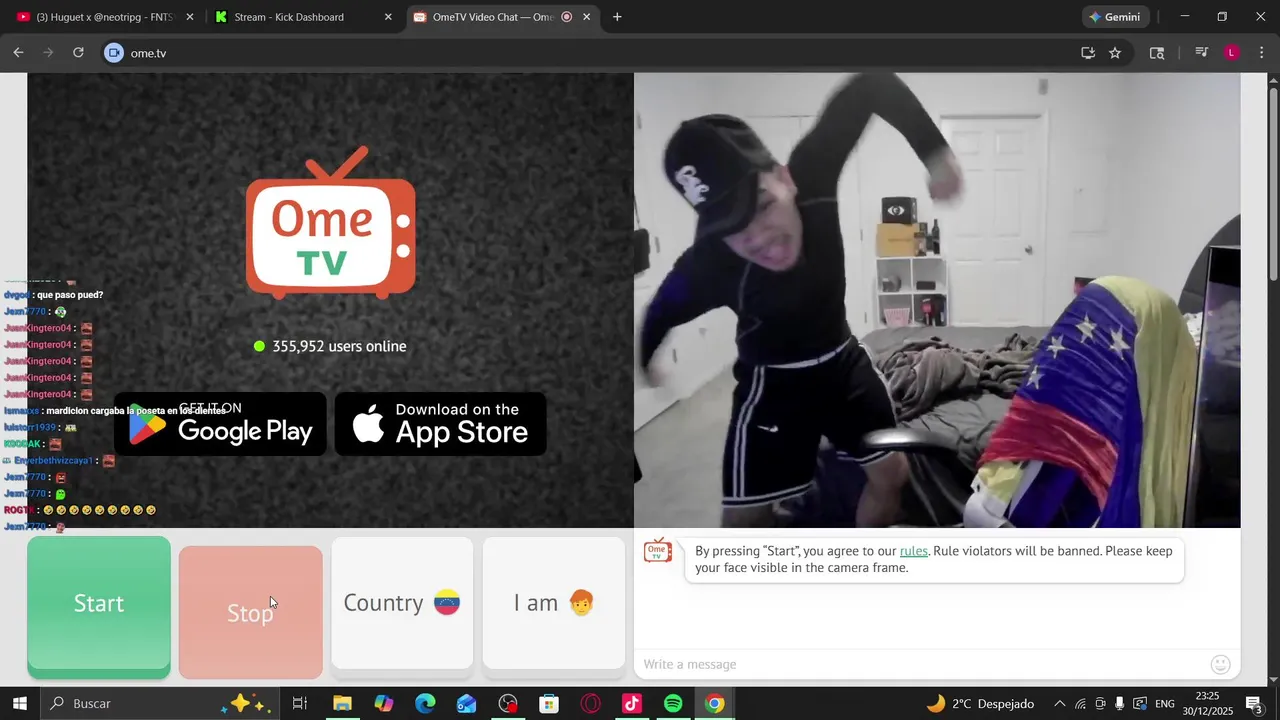Switch to the Stream - Kick Dashboard tab
Screen dimensions: 1280x720
click(302, 17)
